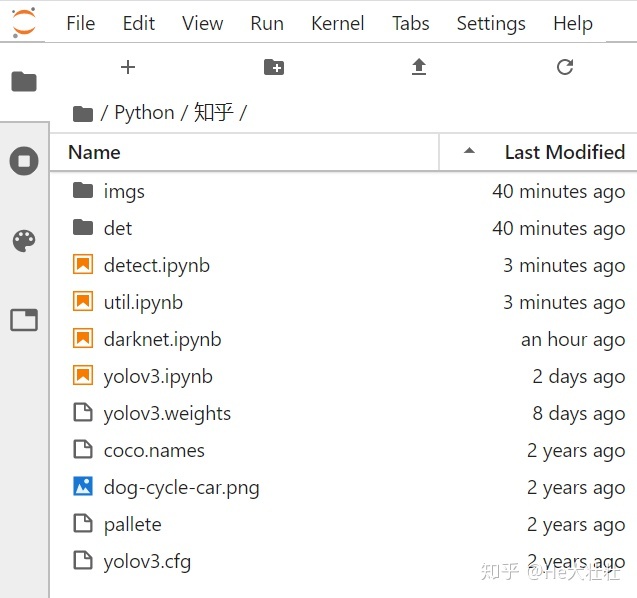Select the yolov3.weights file
Viewport: 637px width, 598px height.
(167, 413)
